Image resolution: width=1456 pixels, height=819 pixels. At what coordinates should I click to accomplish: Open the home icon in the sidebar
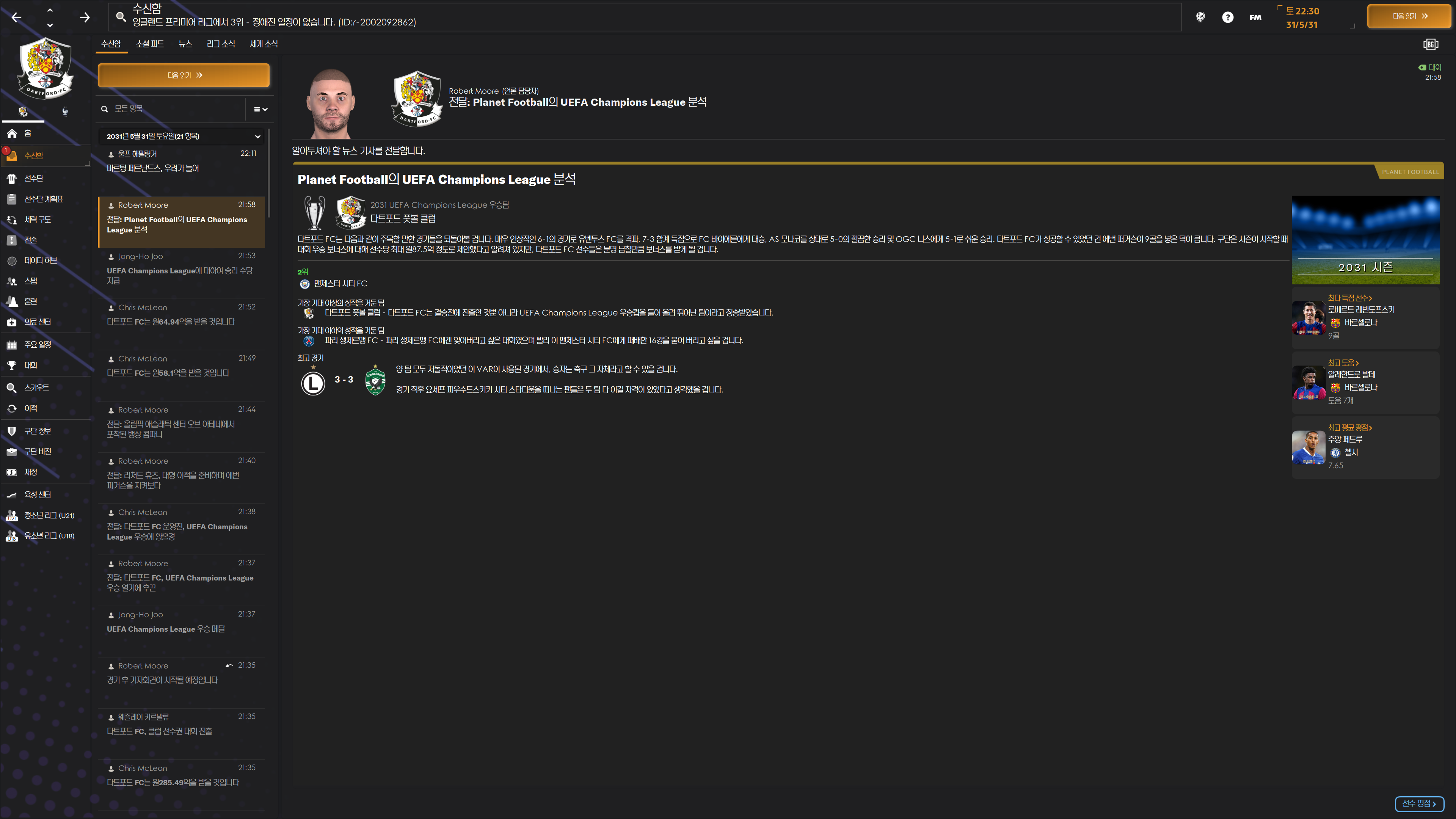pyautogui.click(x=12, y=133)
